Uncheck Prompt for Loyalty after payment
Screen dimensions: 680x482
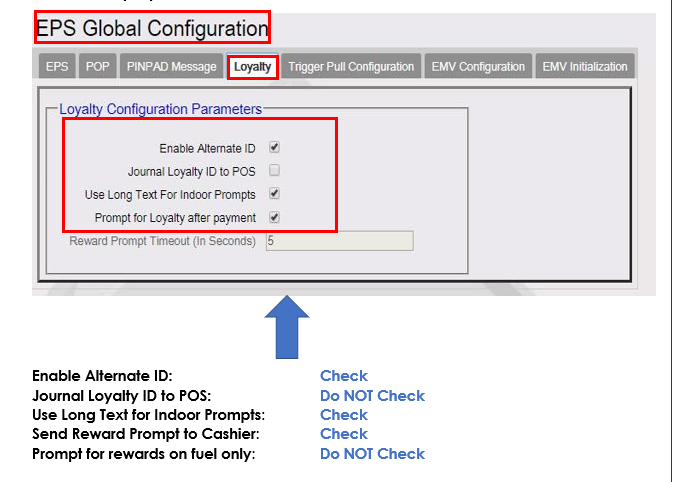coord(274,217)
